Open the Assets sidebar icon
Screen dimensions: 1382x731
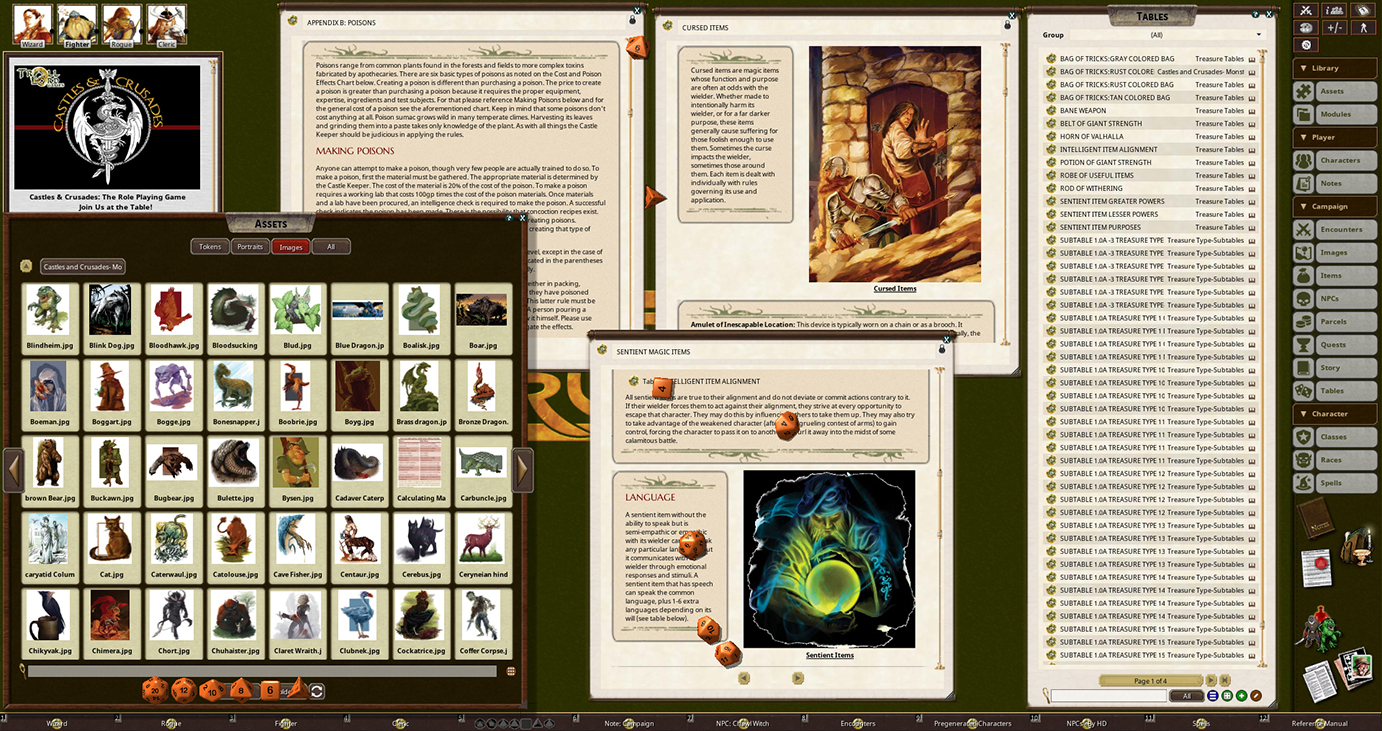(x=1303, y=91)
